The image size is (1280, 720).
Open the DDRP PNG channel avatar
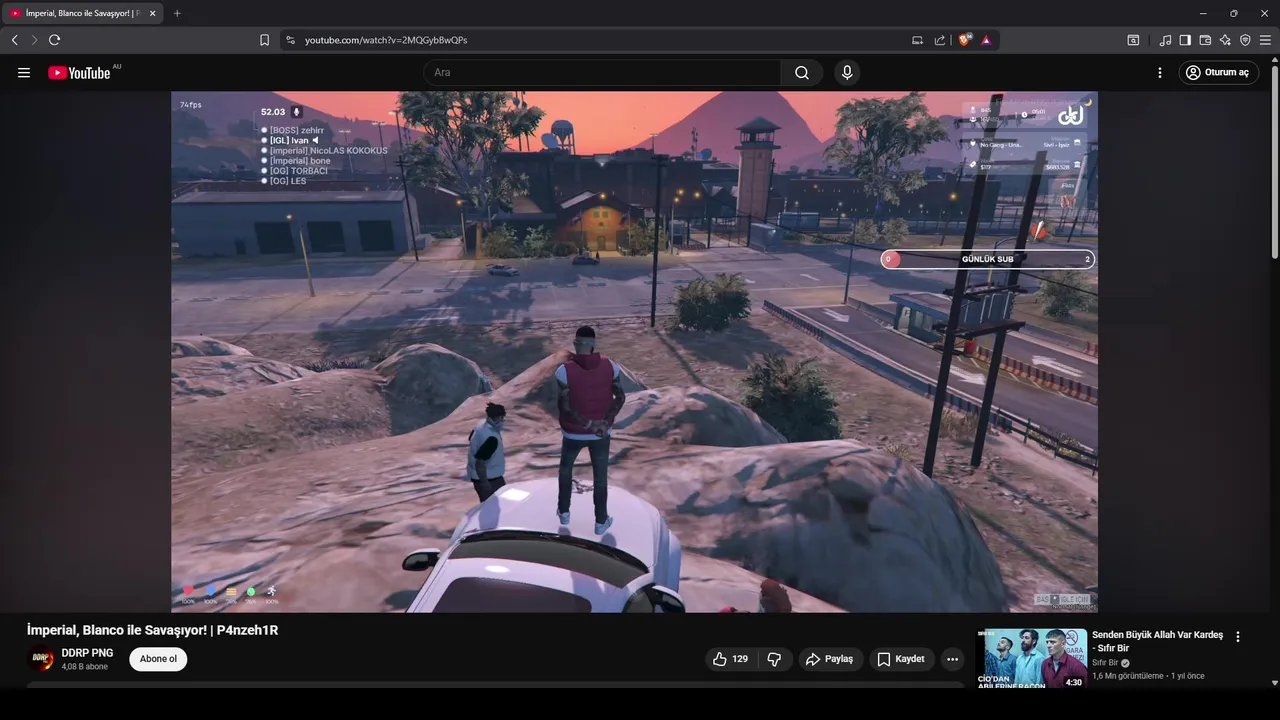(x=41, y=659)
